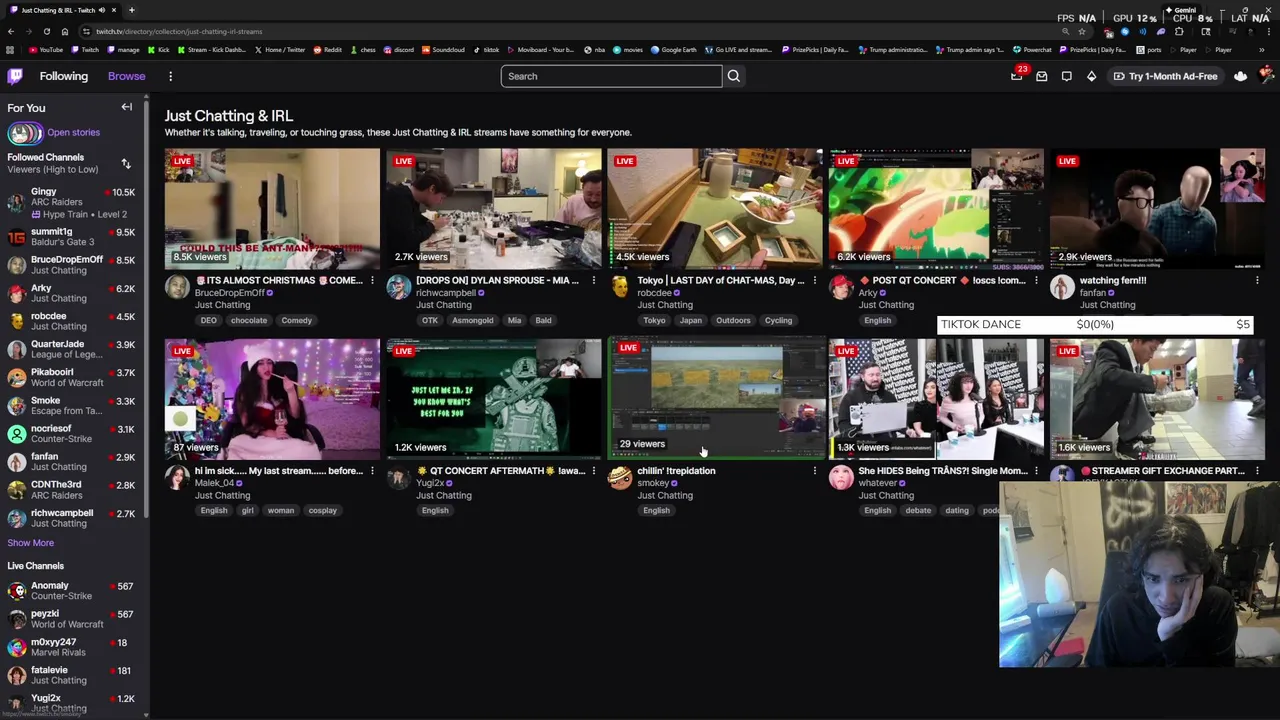Screen dimensions: 1280x720
Task: Click the Asmongold tag
Action: (472, 320)
